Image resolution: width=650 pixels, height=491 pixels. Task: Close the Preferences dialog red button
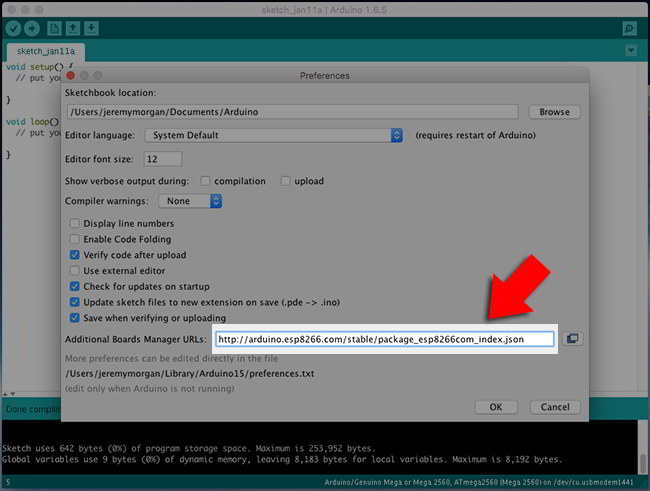coord(71,75)
